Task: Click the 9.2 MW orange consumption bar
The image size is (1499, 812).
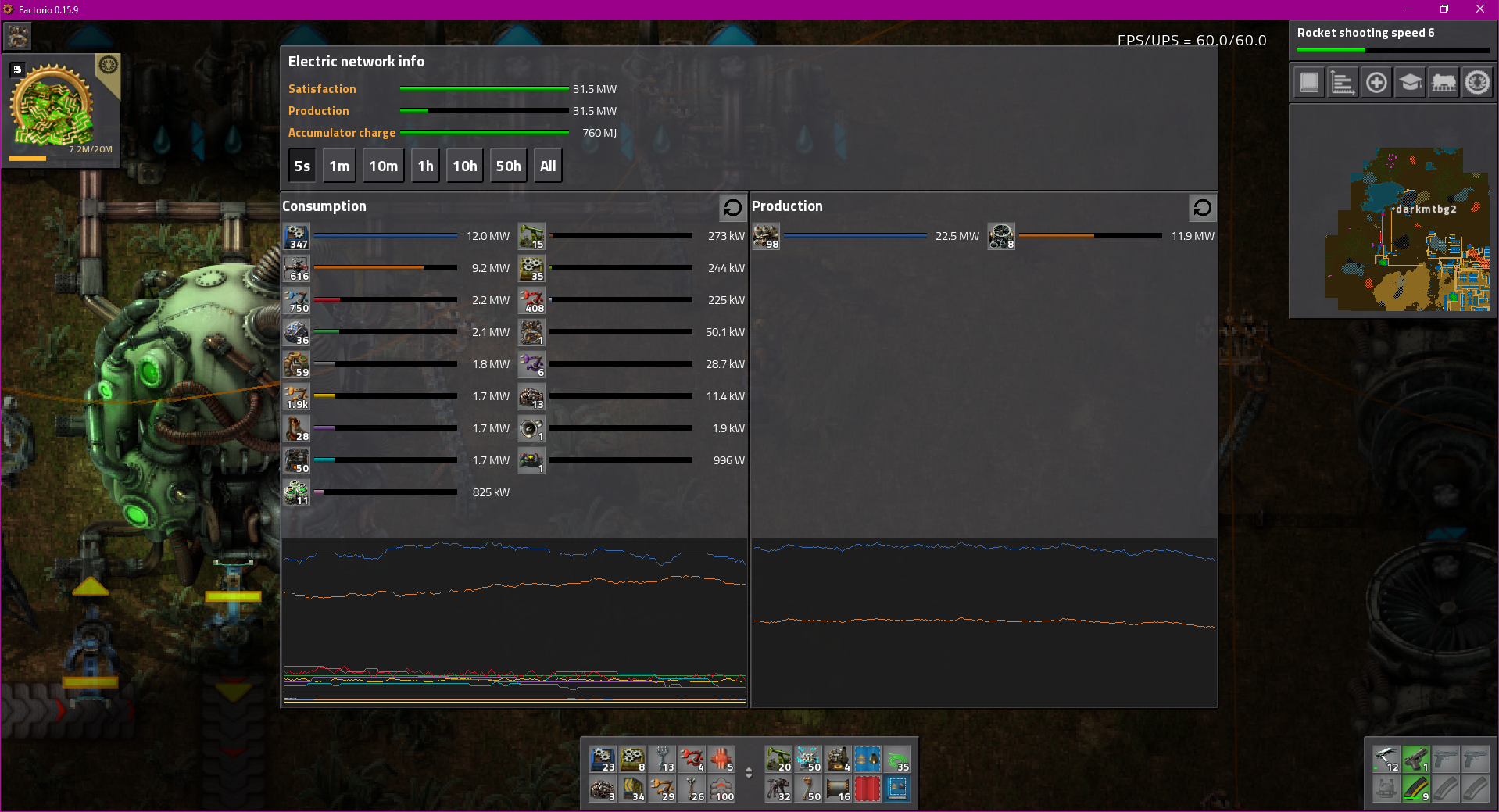Action: 385,268
